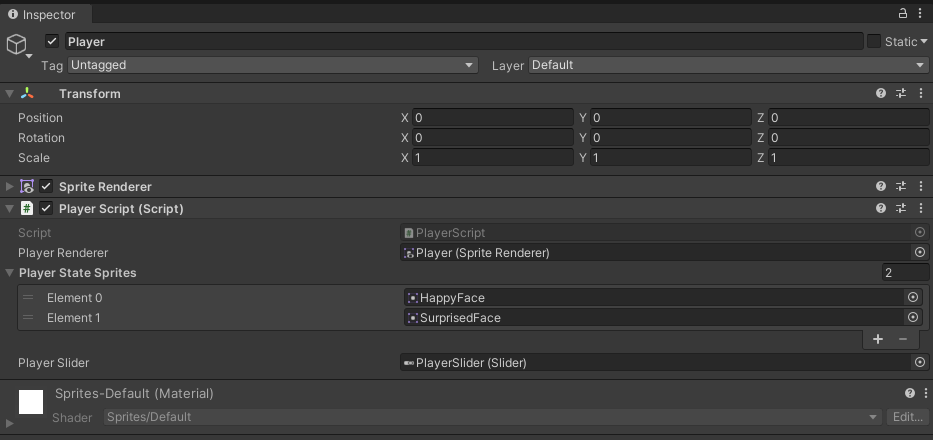Open object picker for SurprisedFace element
The width and height of the screenshot is (933, 440).
pyautogui.click(x=913, y=317)
